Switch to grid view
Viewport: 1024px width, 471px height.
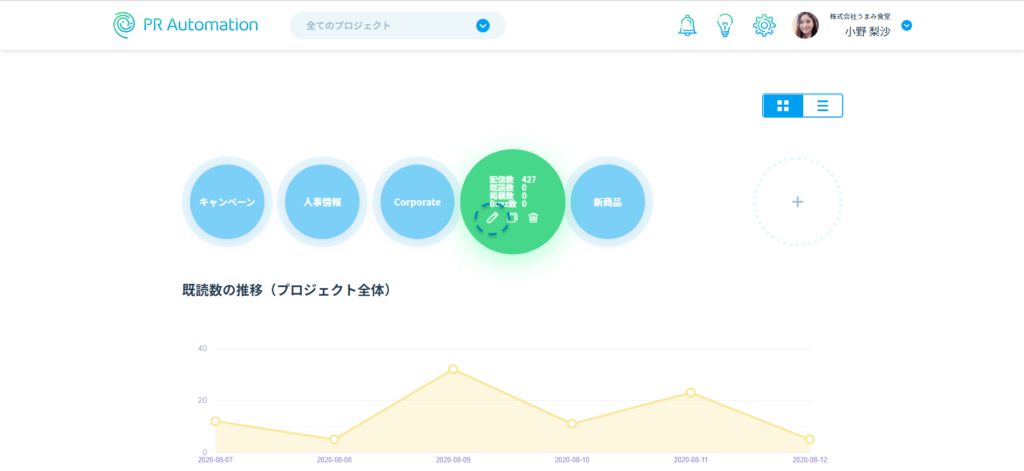click(x=783, y=106)
